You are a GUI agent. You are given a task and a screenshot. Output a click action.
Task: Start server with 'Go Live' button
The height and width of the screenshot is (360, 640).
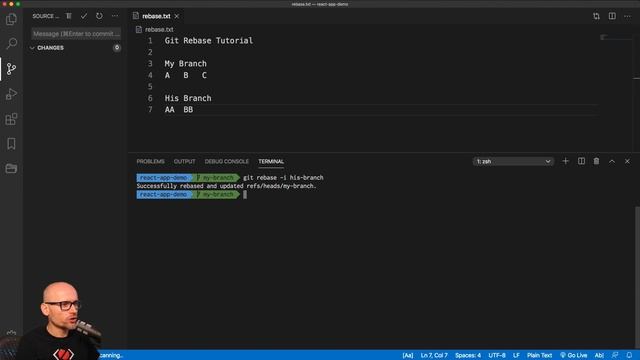pos(573,355)
